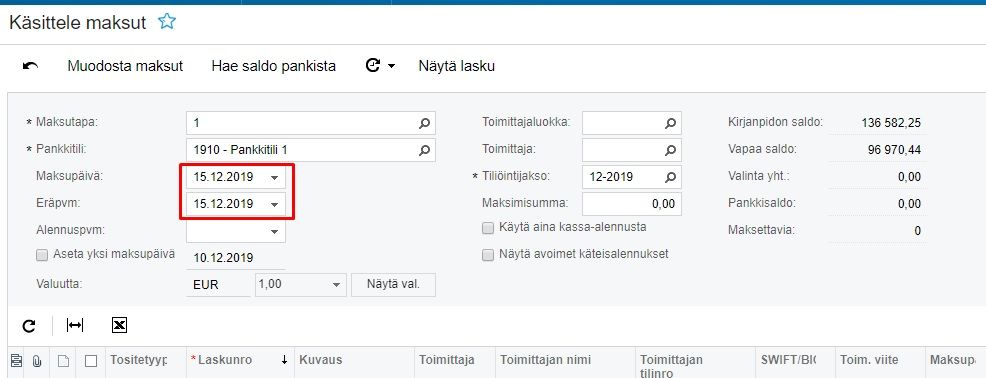This screenshot has width=986, height=378.
Task: Click the Näytä val. button
Action: point(394,284)
